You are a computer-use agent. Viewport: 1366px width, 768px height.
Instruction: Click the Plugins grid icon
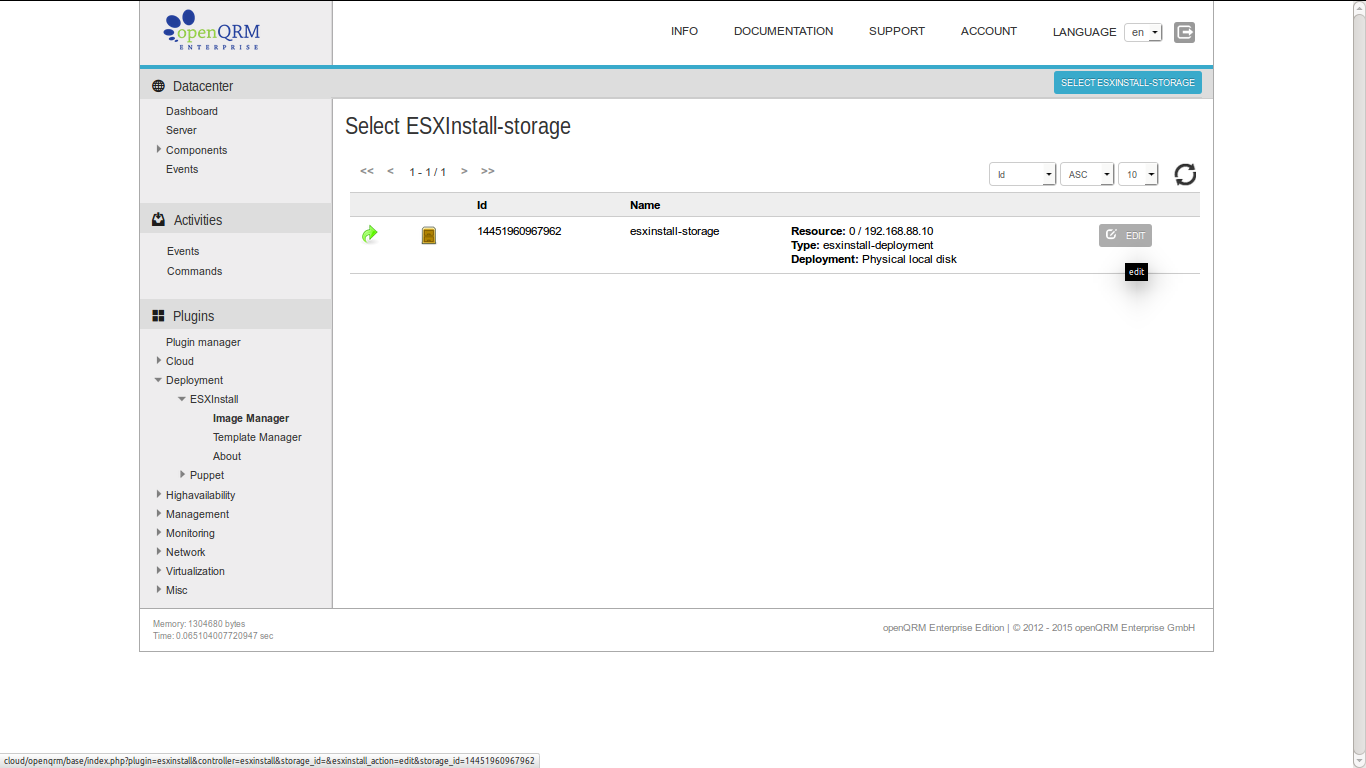pos(158,316)
